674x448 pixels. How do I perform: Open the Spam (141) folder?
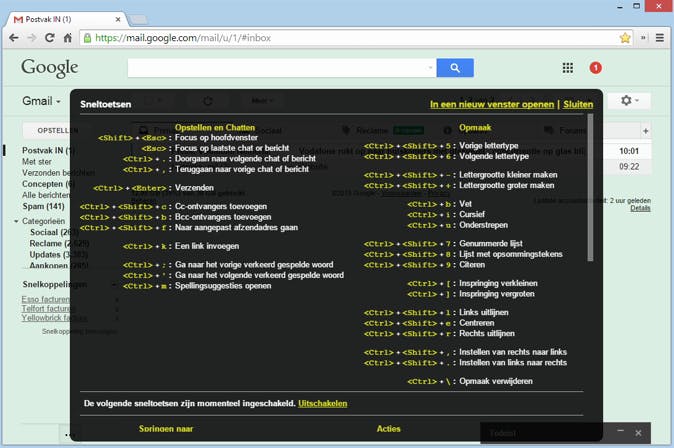(43, 206)
